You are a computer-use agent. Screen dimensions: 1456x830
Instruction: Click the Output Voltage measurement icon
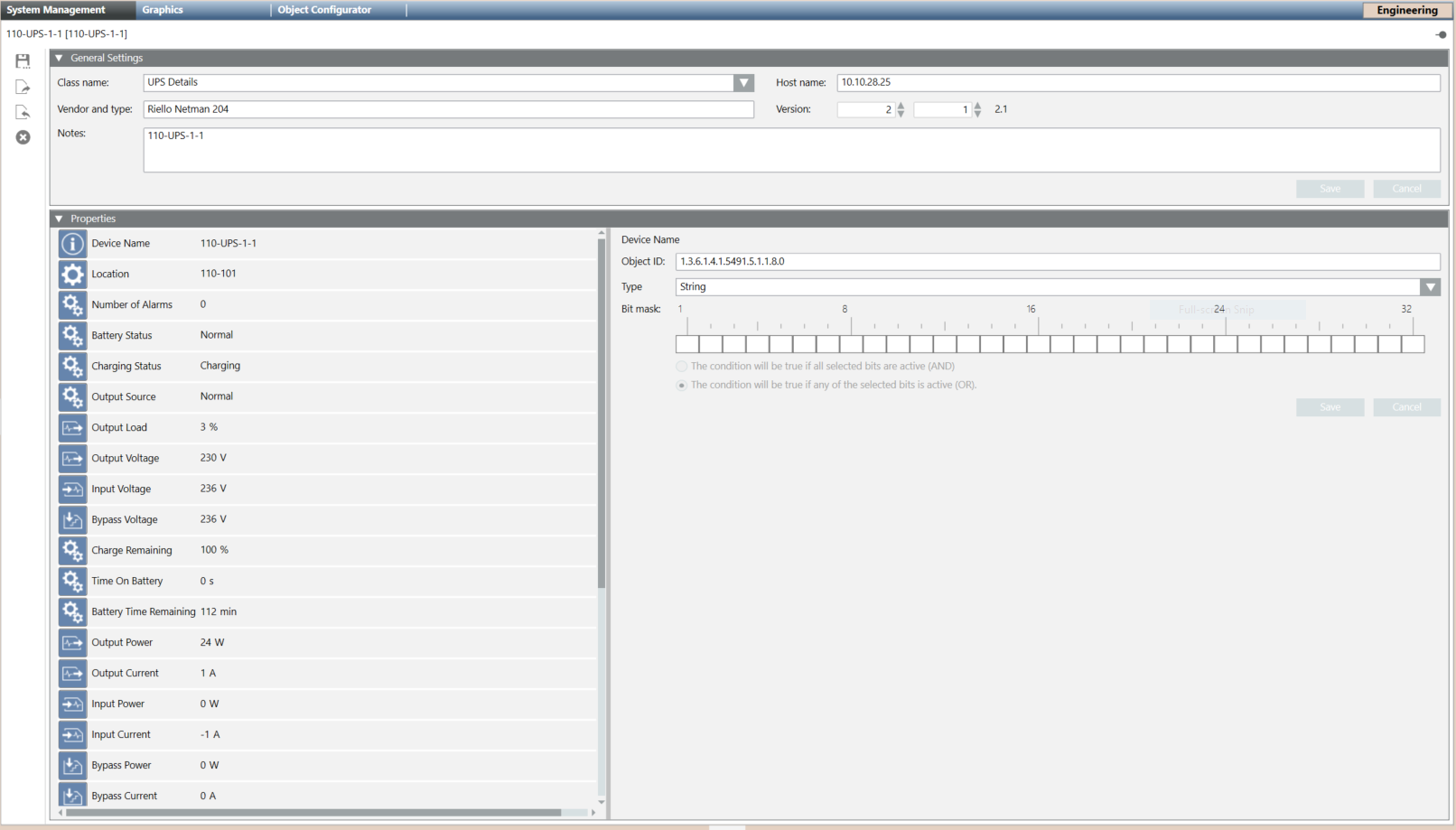[72, 458]
